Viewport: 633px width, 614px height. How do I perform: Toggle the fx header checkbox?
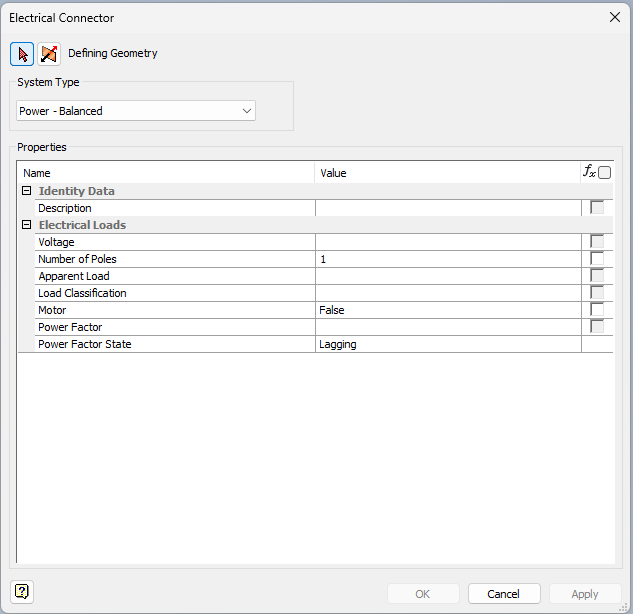pyautogui.click(x=604, y=172)
